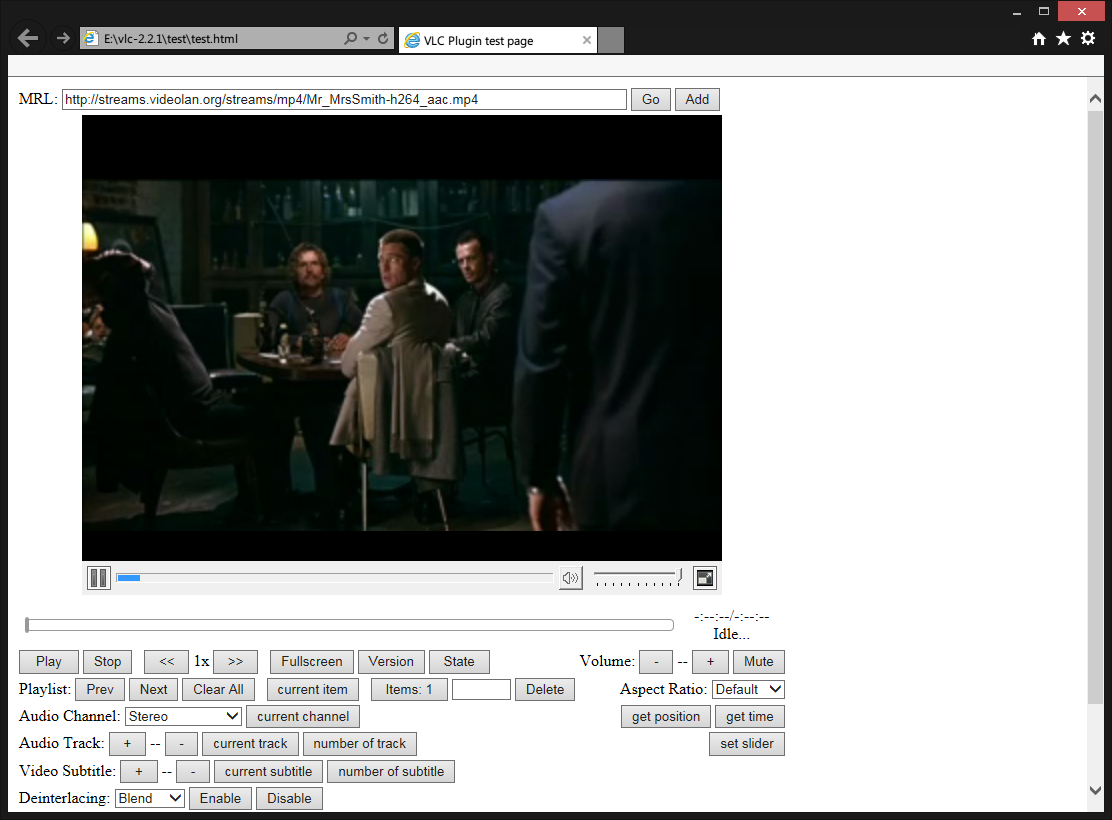
Task: Click the get position button
Action: (666, 716)
